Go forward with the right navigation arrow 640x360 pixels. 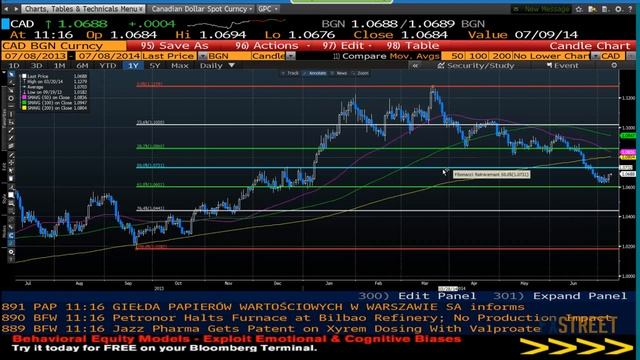pos(16,9)
